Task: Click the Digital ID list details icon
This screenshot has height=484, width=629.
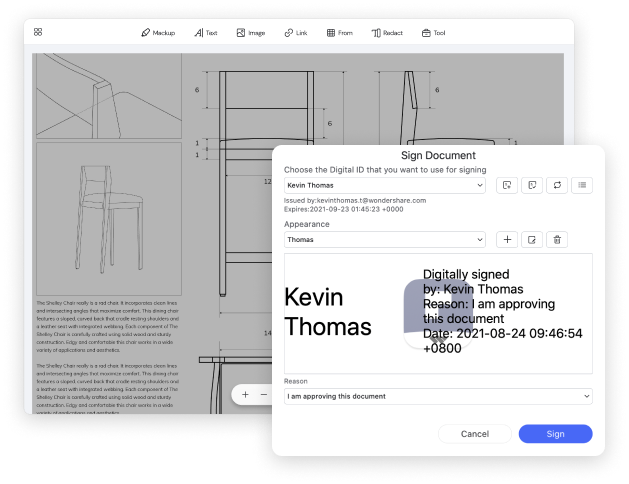Action: tap(582, 185)
